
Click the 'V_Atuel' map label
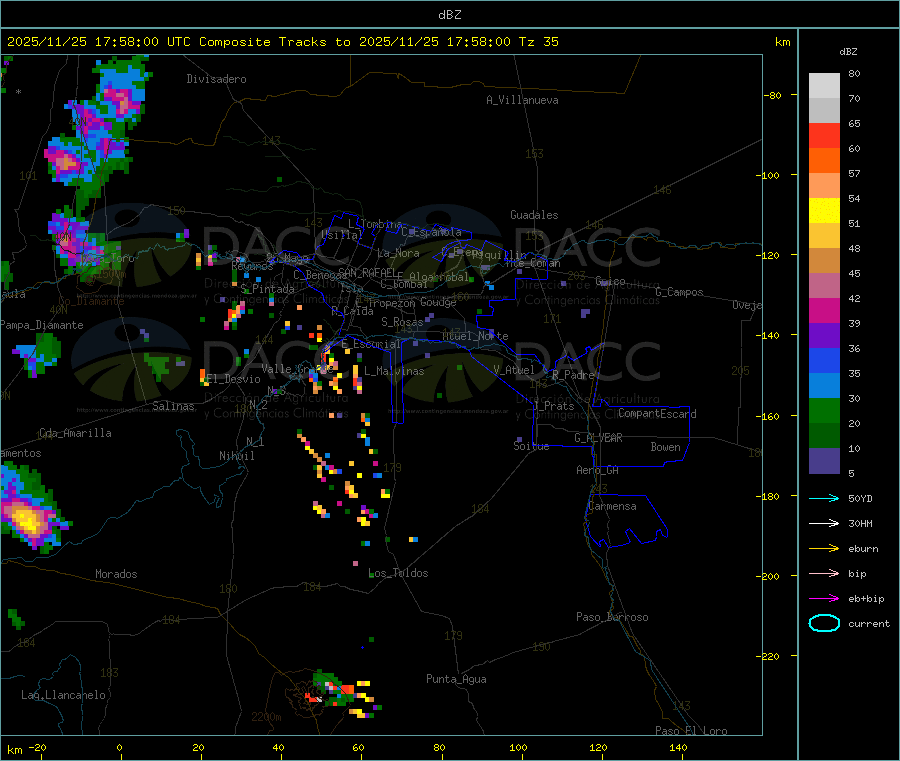(514, 370)
